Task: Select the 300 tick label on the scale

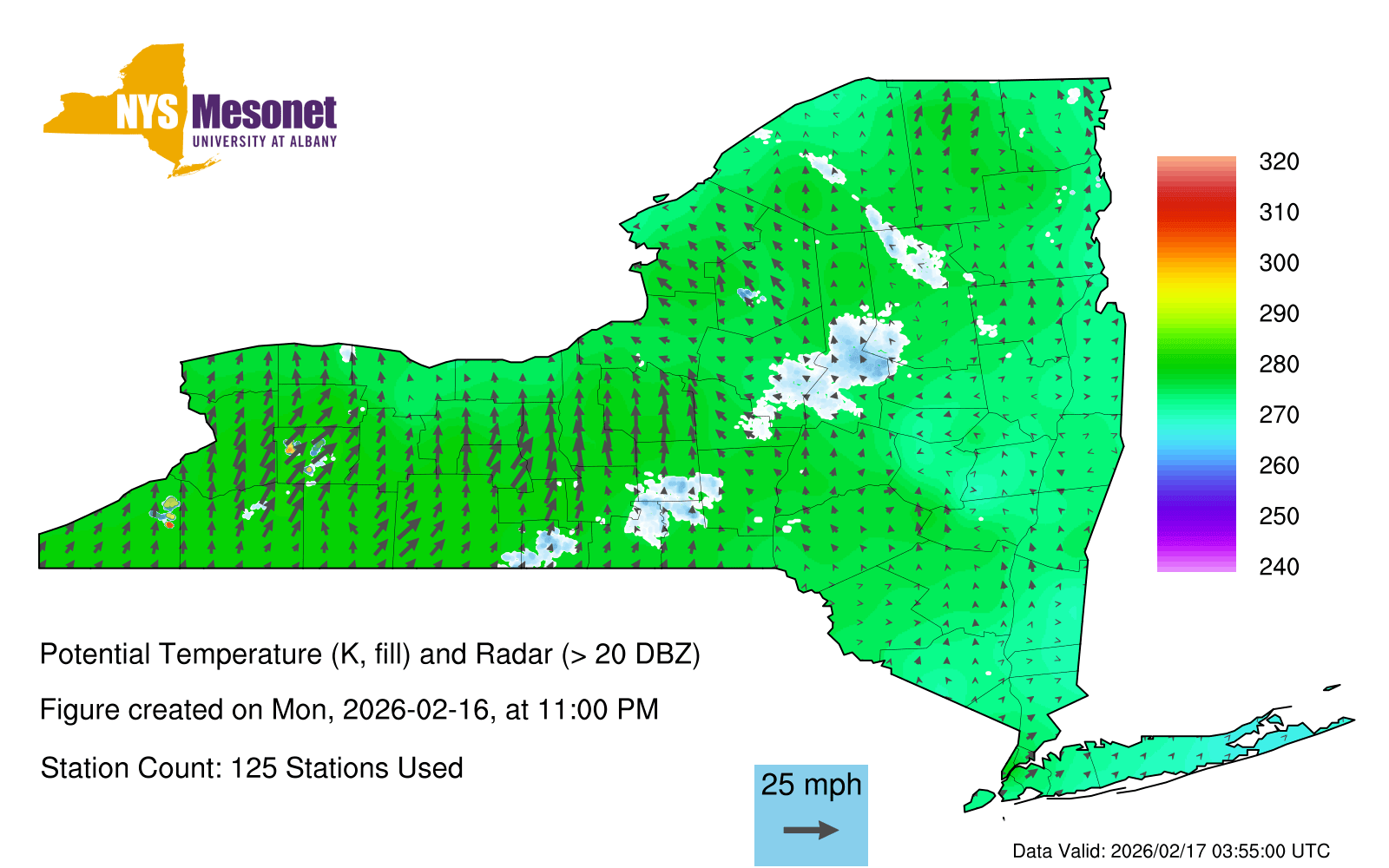Action: point(1279,263)
